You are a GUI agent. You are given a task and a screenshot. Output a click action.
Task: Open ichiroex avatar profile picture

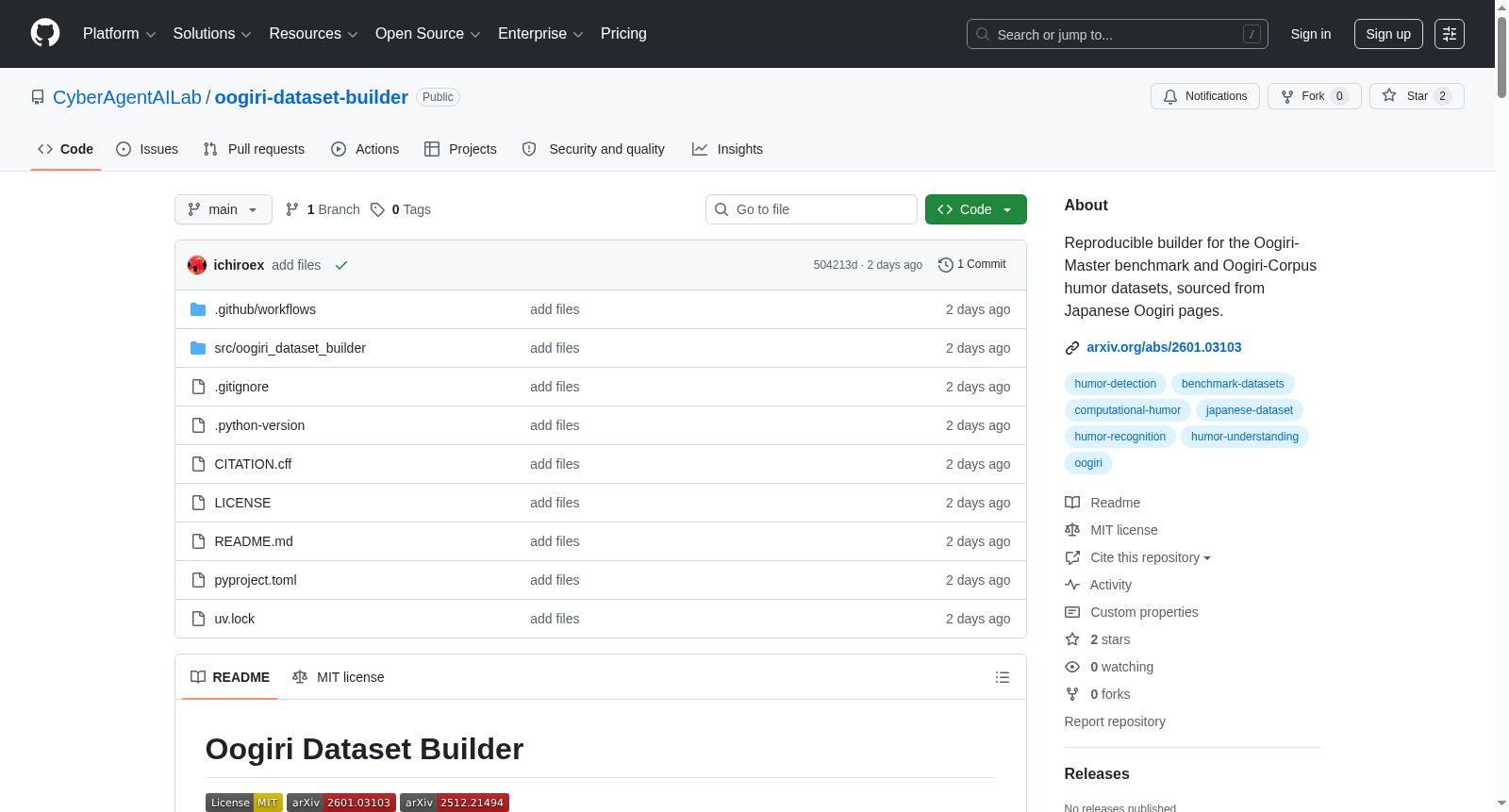[x=197, y=265]
